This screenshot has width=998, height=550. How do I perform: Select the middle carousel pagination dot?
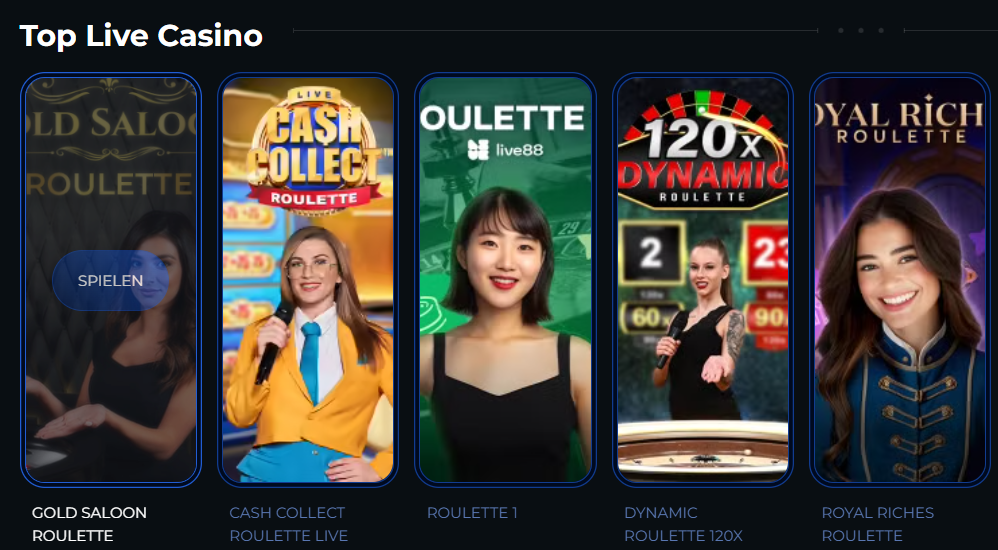click(x=861, y=31)
